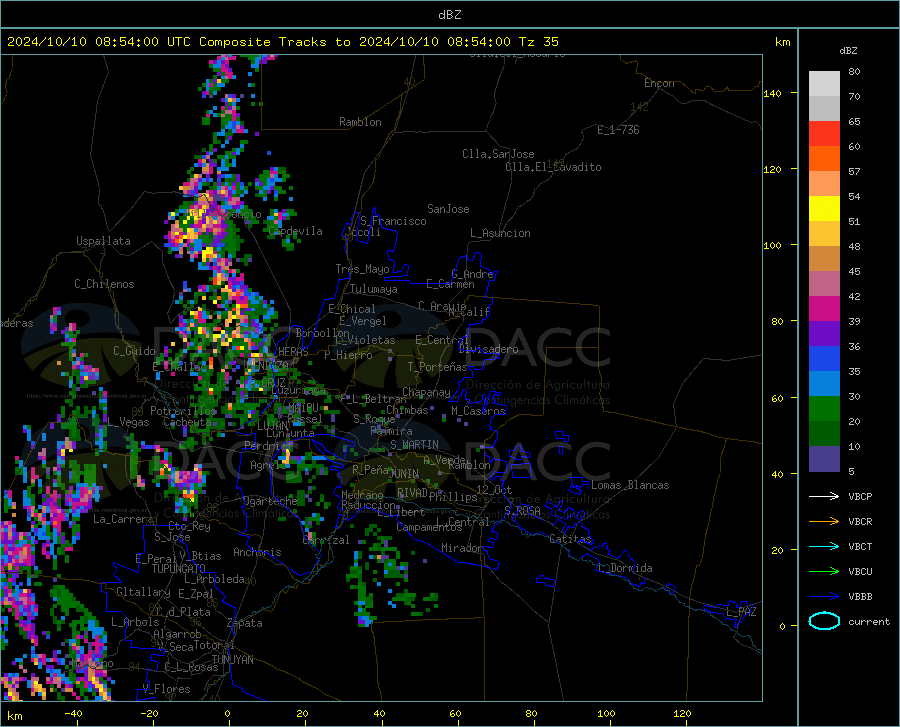The image size is (900, 727).
Task: Click the 'Divisadero' label
Action: pyautogui.click(x=488, y=349)
